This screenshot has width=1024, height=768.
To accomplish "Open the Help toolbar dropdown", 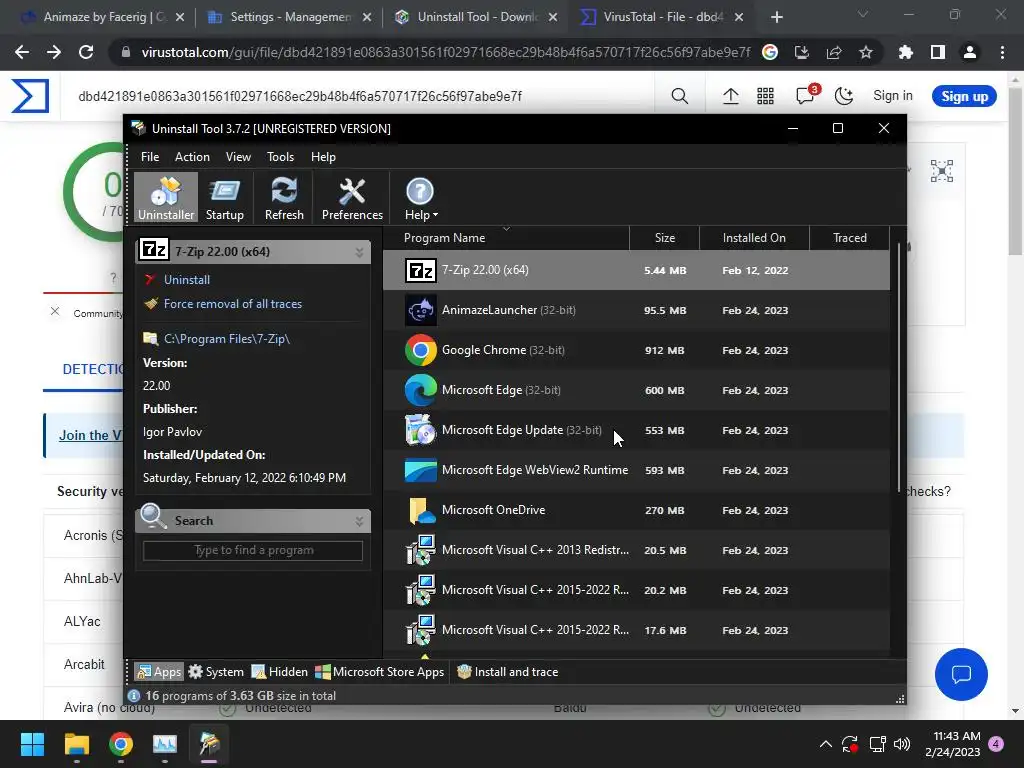I will click(x=421, y=197).
